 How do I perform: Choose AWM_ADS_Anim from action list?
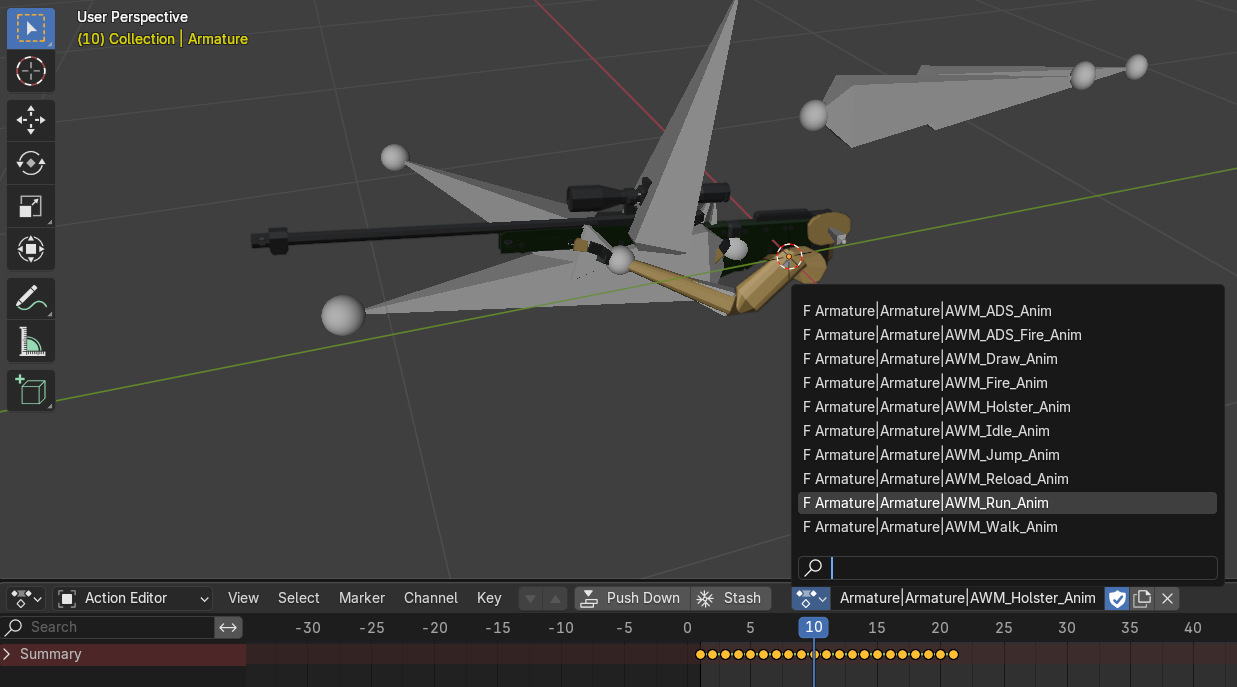[1007, 311]
